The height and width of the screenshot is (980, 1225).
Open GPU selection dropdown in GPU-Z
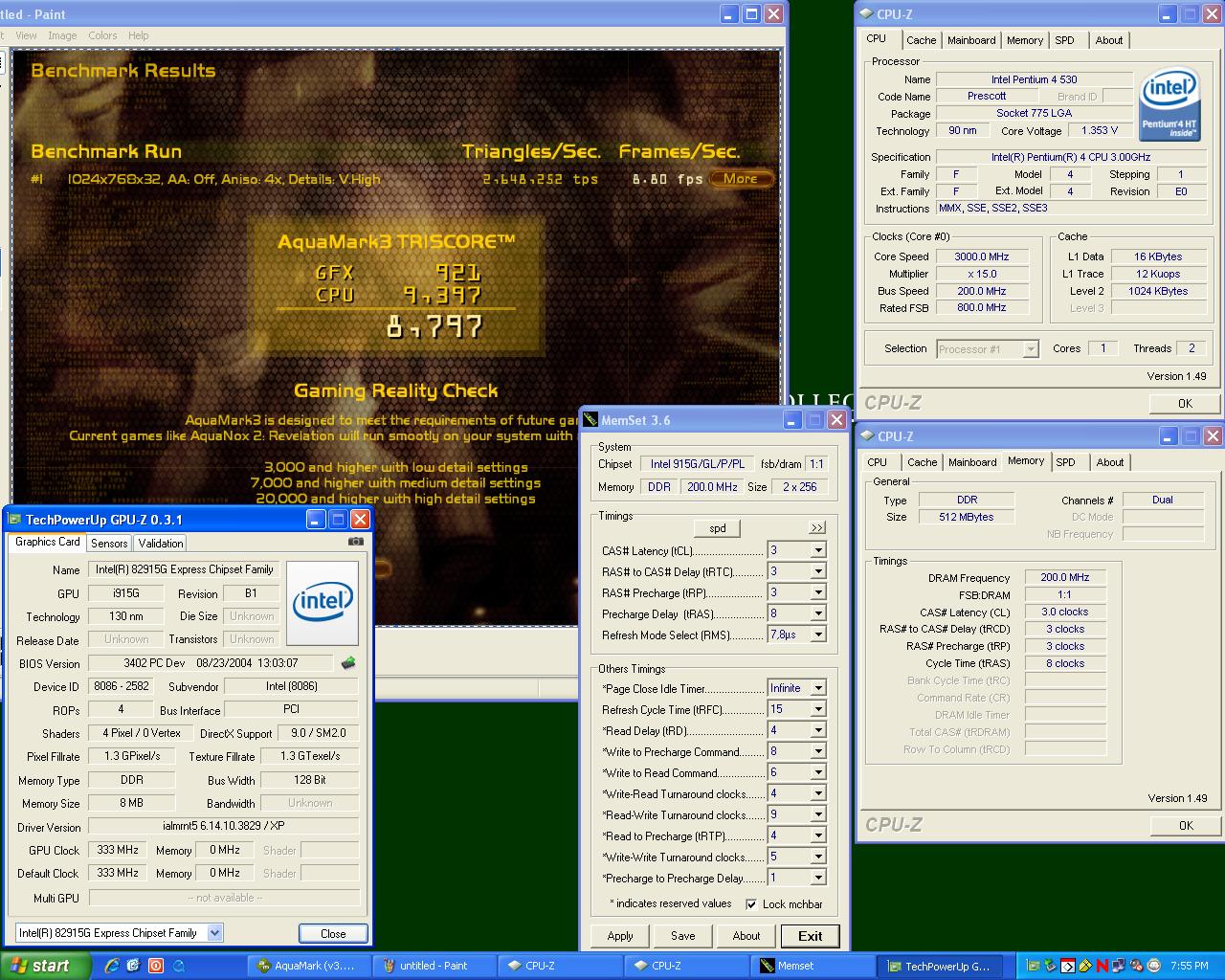tap(214, 933)
